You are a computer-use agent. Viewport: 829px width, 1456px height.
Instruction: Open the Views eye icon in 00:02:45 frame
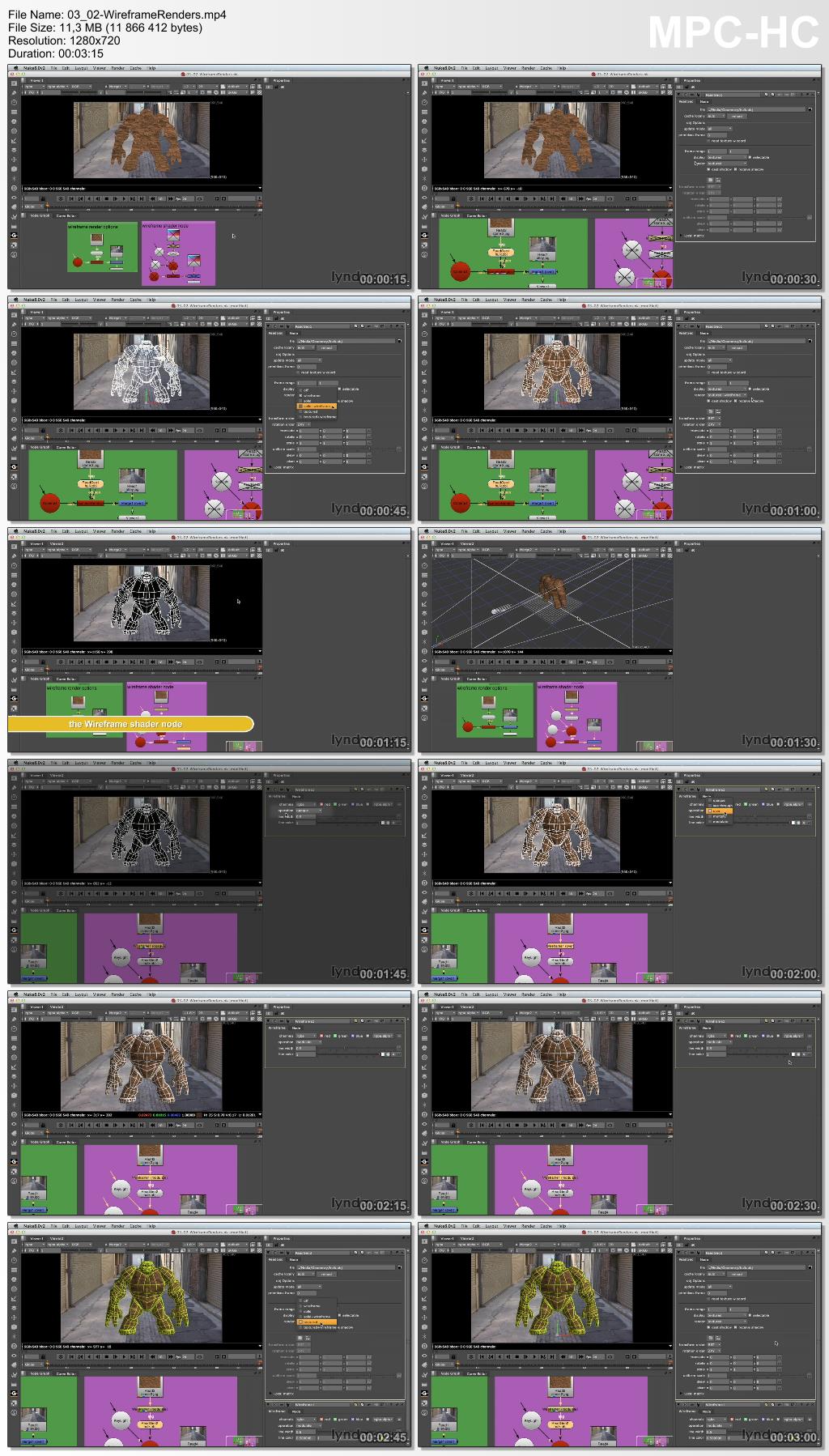point(14,1356)
